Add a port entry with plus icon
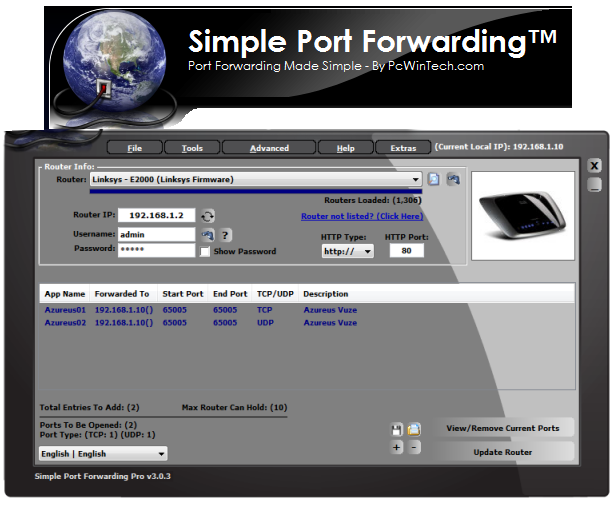610x512 pixels. click(x=396, y=447)
